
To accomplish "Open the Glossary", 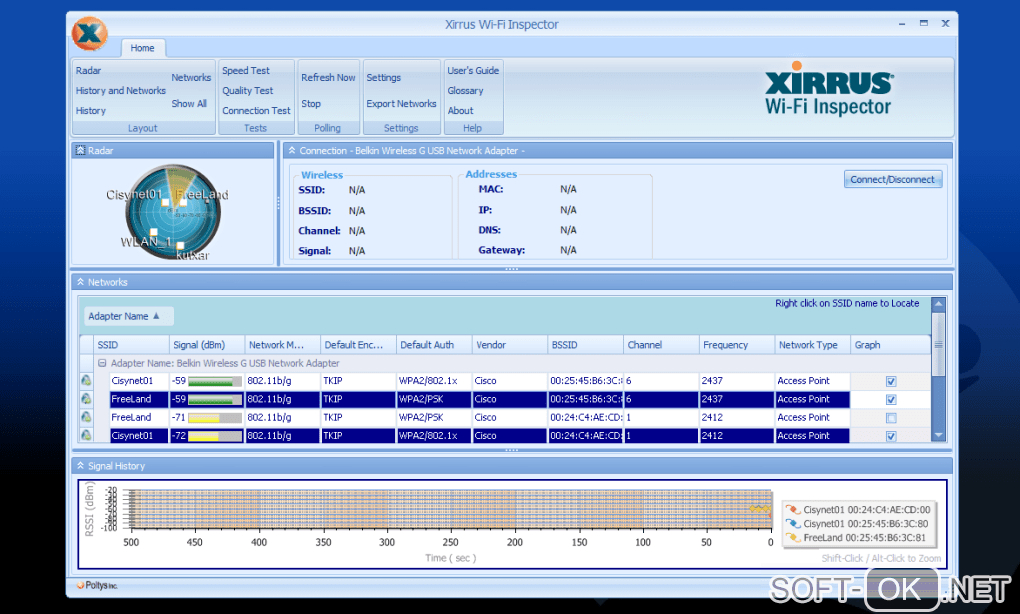I will (465, 90).
